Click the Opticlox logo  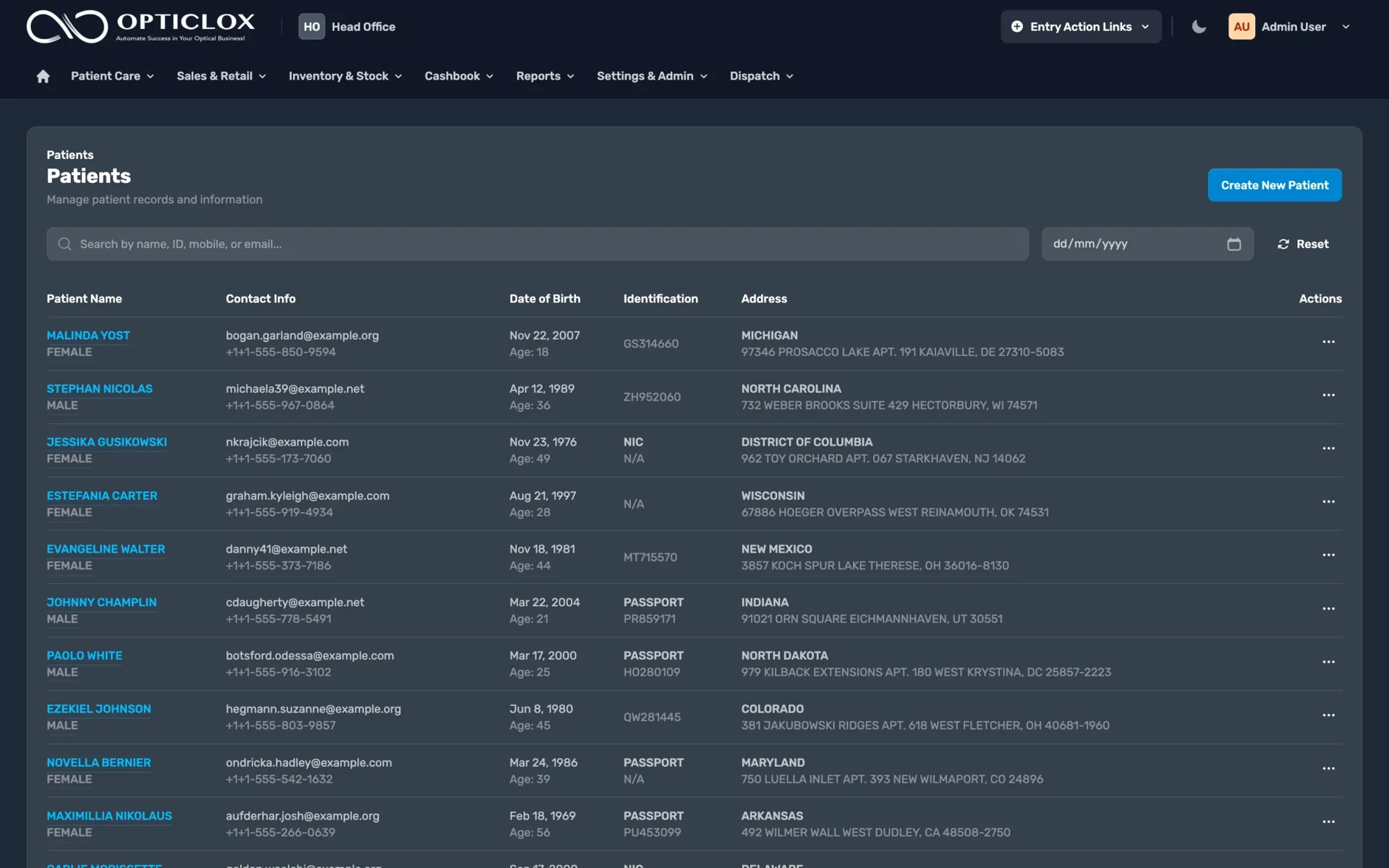click(x=140, y=26)
